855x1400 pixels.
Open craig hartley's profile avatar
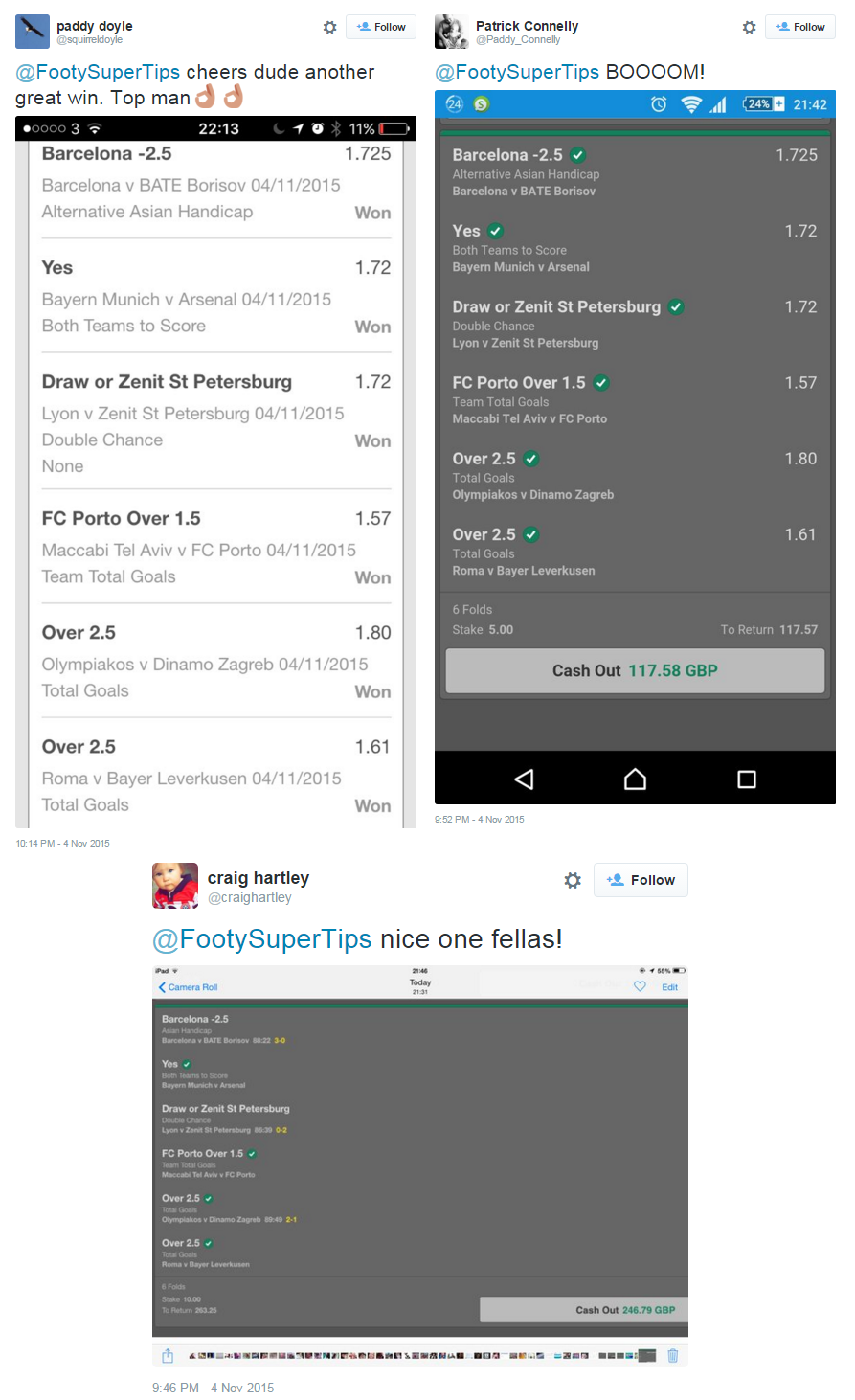coord(175,886)
